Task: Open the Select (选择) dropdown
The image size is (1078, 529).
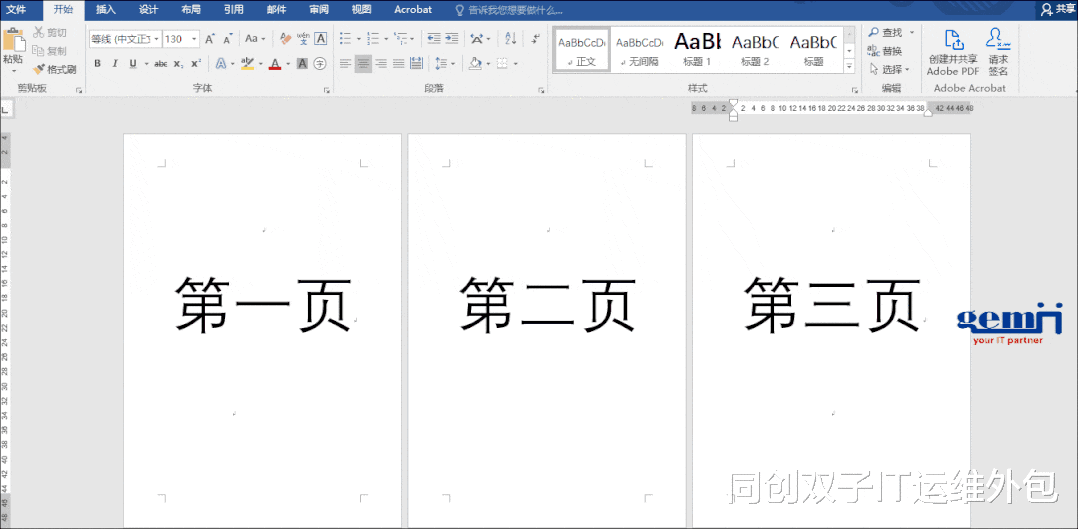Action: (889, 69)
